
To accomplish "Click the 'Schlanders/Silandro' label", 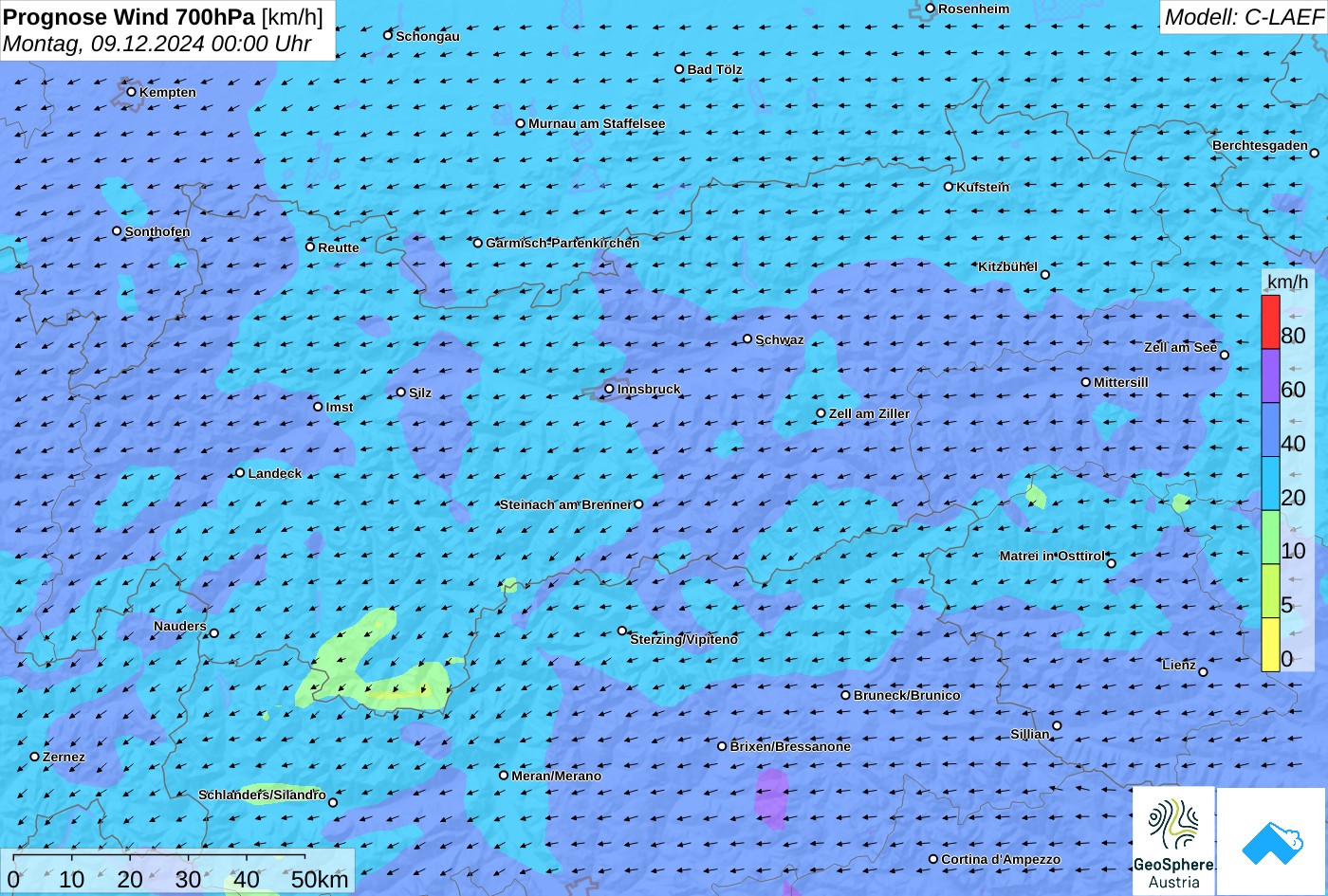I will [x=262, y=795].
